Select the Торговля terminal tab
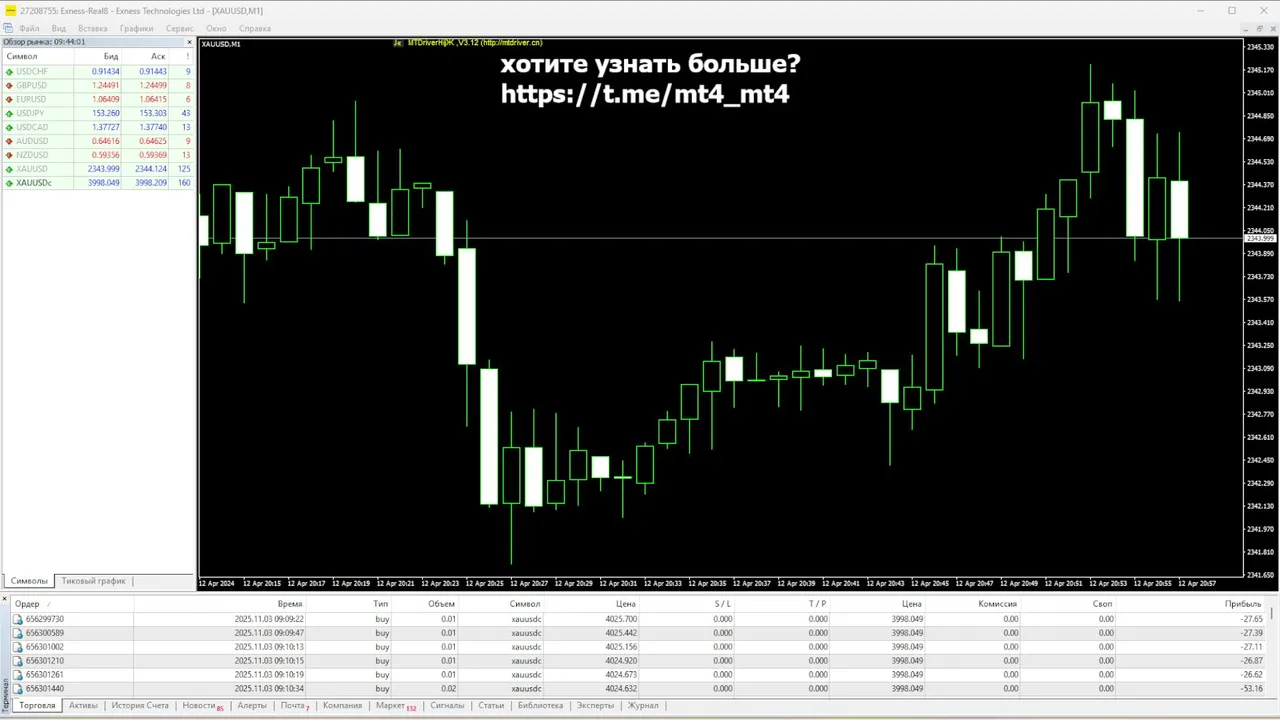1280x720 pixels. (x=37, y=706)
